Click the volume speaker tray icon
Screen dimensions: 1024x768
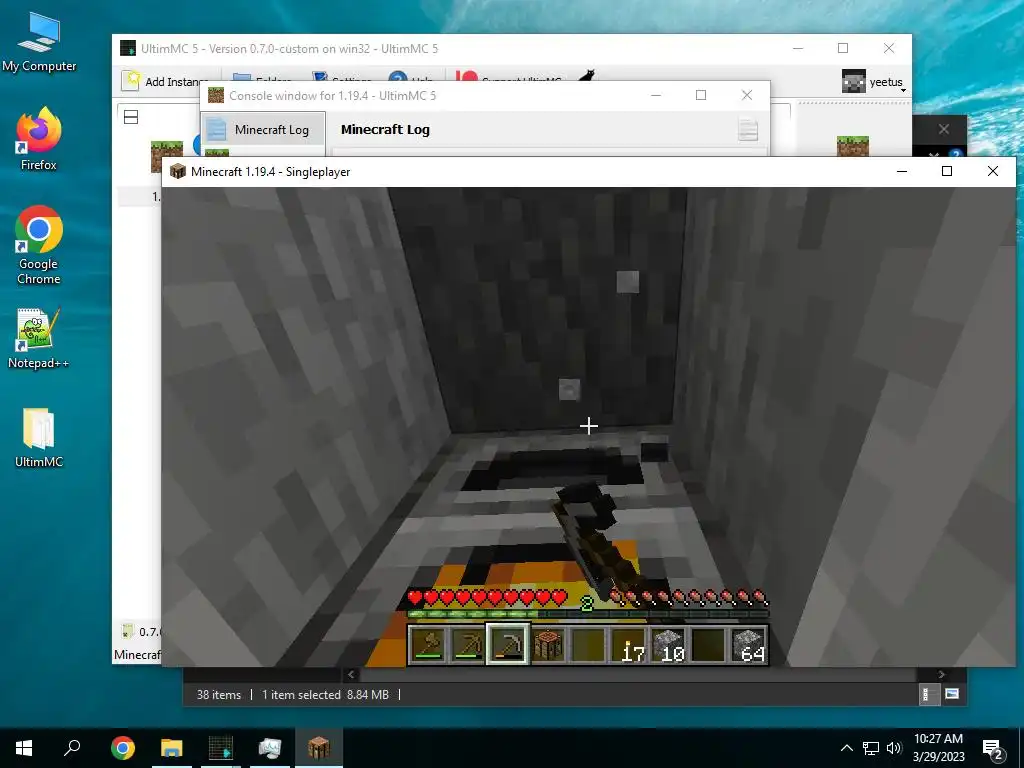tap(894, 748)
